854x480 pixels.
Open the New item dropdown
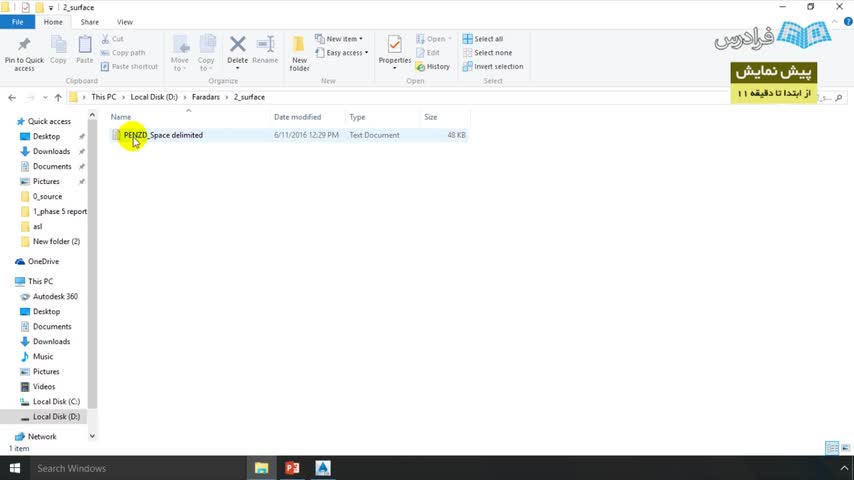[x=339, y=39]
